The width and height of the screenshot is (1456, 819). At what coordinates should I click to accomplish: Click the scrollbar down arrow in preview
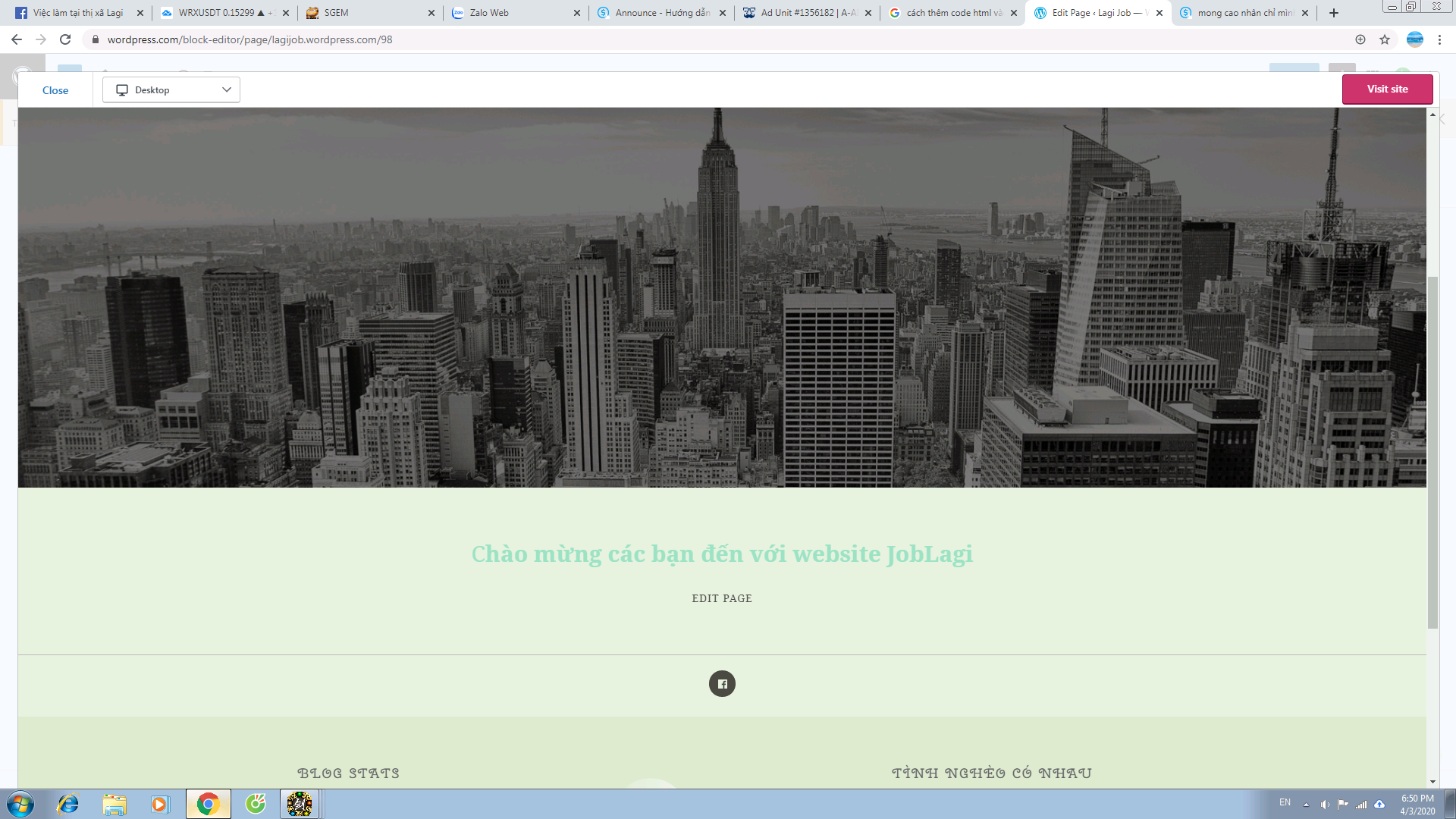pos(1432,781)
